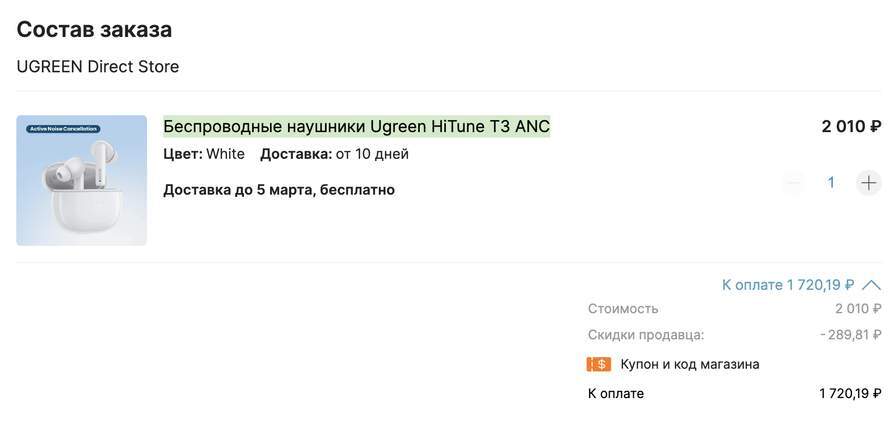Visit the UGREEN Direct Store seller page
The image size is (895, 422).
point(98,67)
